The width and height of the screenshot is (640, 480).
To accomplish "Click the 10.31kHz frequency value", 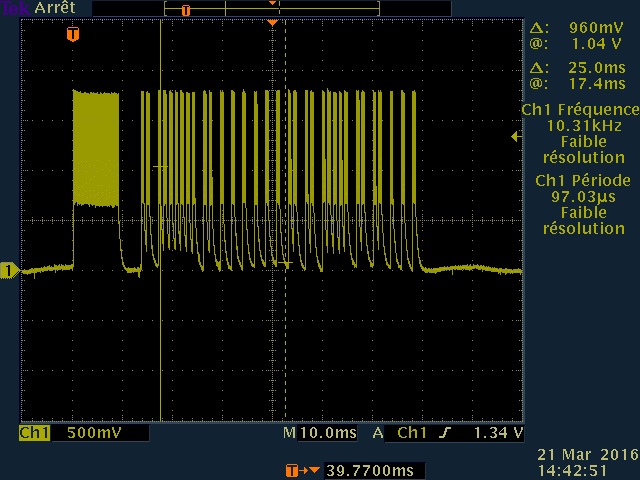I will tap(584, 126).
